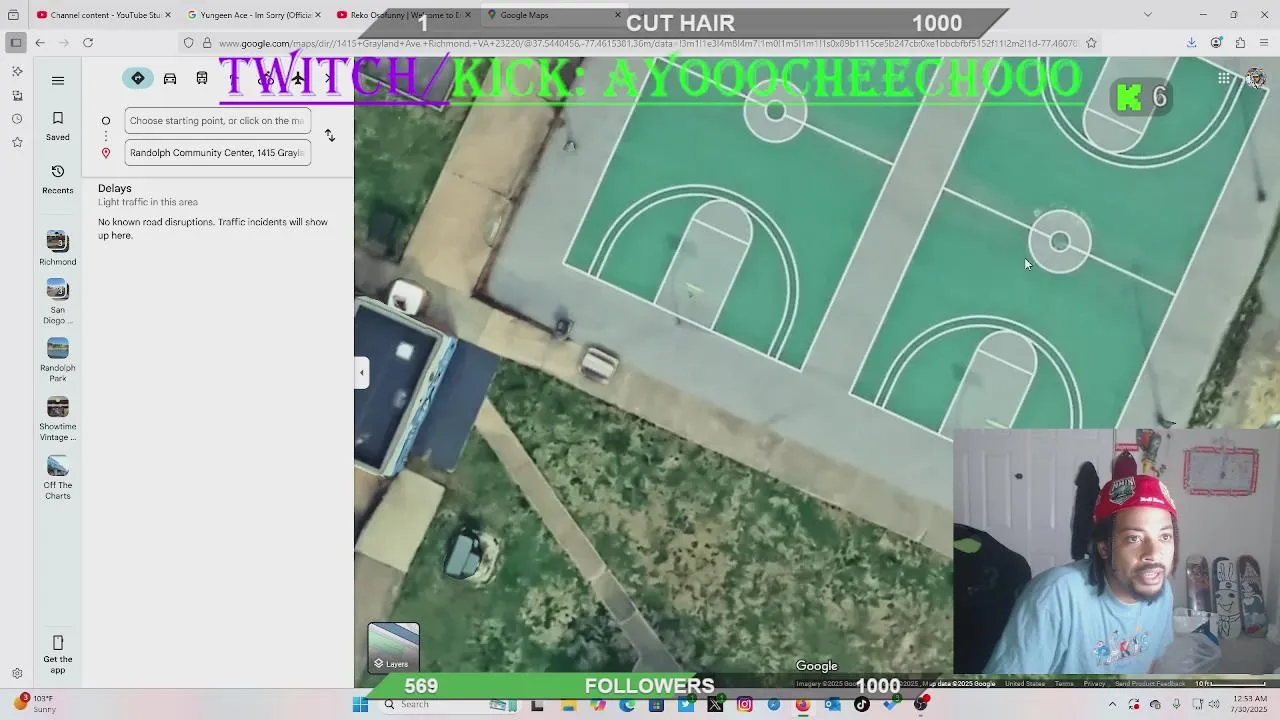Open Off The Charts recent place

(58, 478)
